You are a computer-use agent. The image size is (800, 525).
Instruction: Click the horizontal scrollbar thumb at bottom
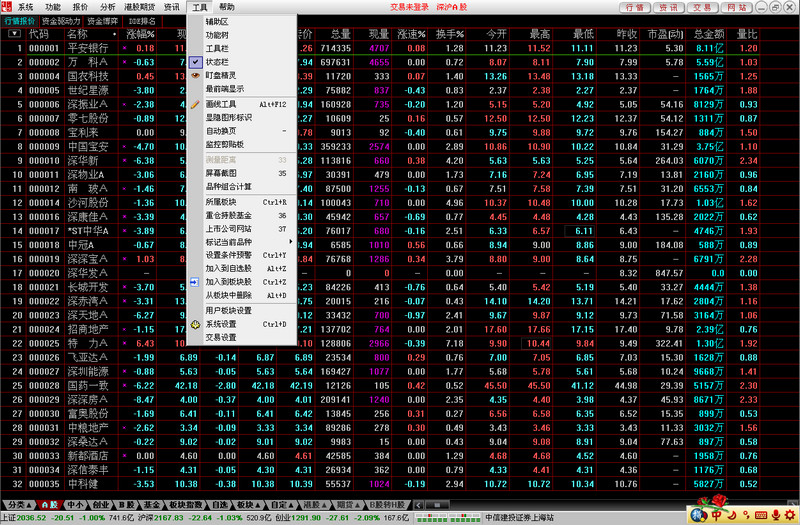coord(437,505)
